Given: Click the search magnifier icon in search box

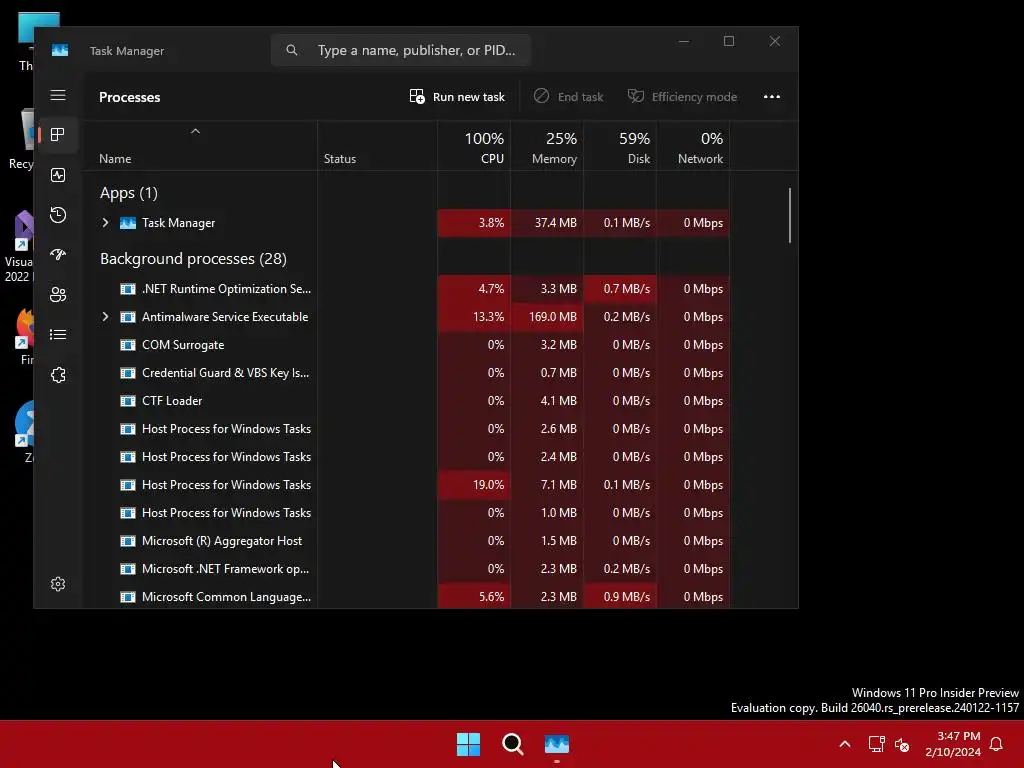Looking at the screenshot, I should [292, 50].
